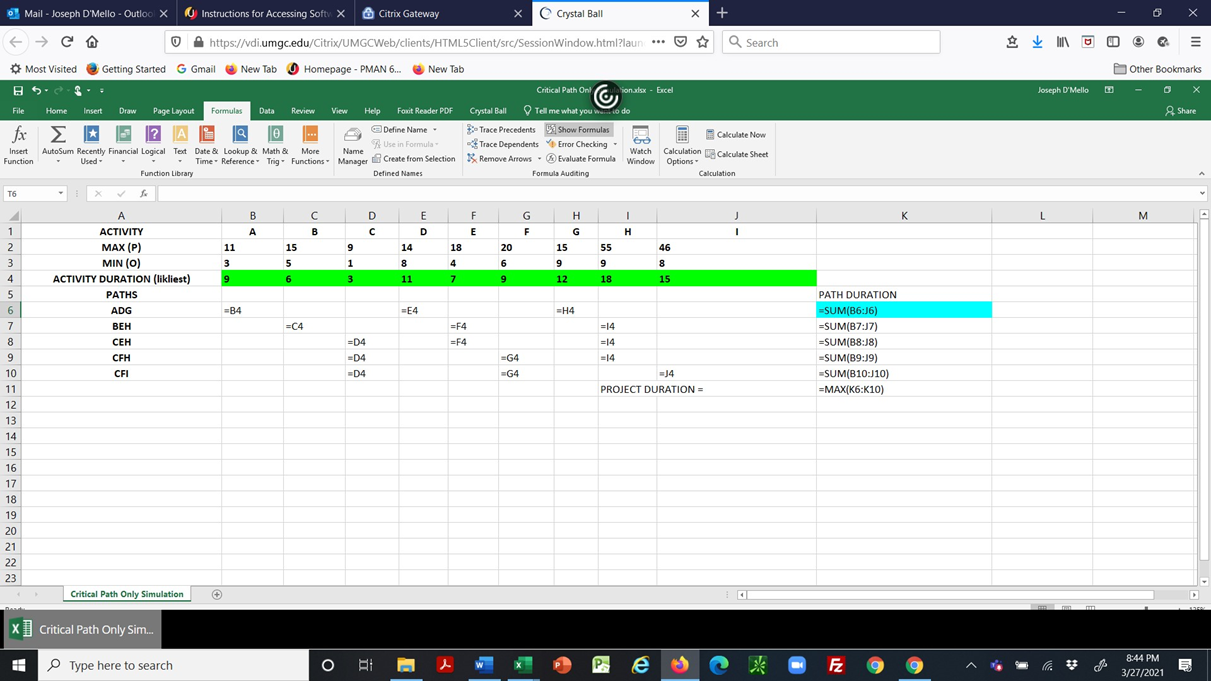
Task: Go to browser home page
Action: (x=92, y=42)
